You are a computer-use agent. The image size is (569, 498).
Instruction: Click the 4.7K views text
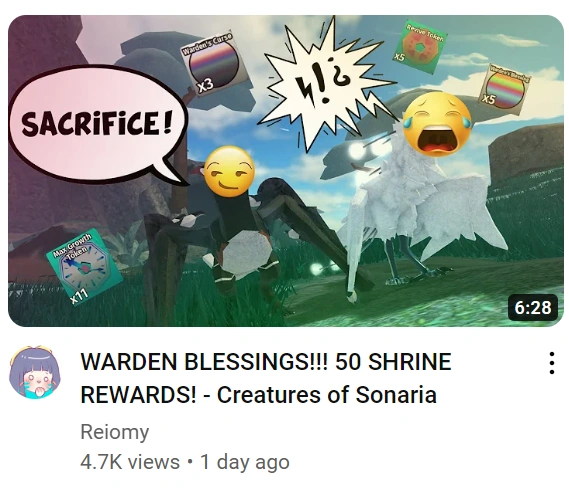click(130, 462)
